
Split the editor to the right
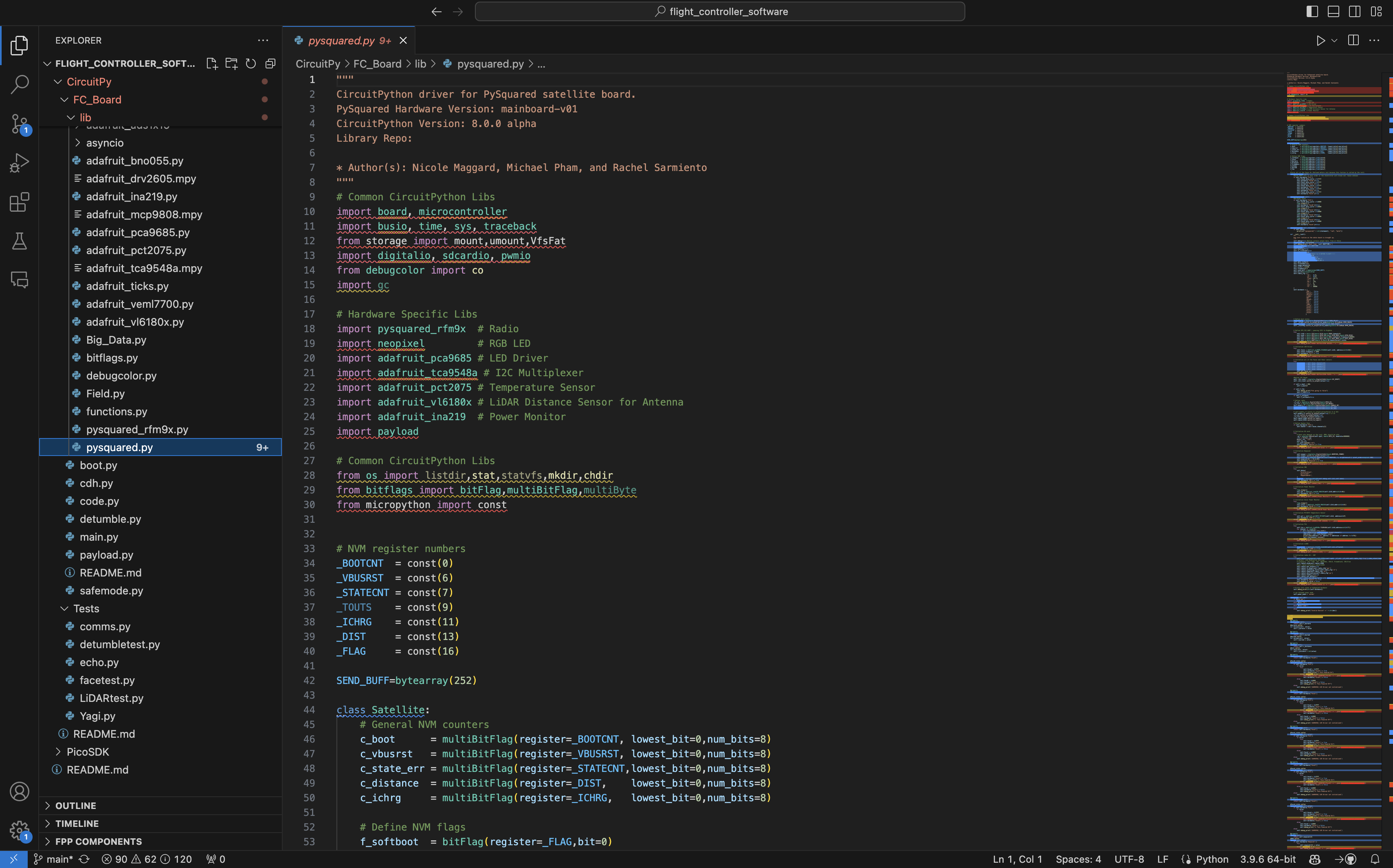(1353, 40)
